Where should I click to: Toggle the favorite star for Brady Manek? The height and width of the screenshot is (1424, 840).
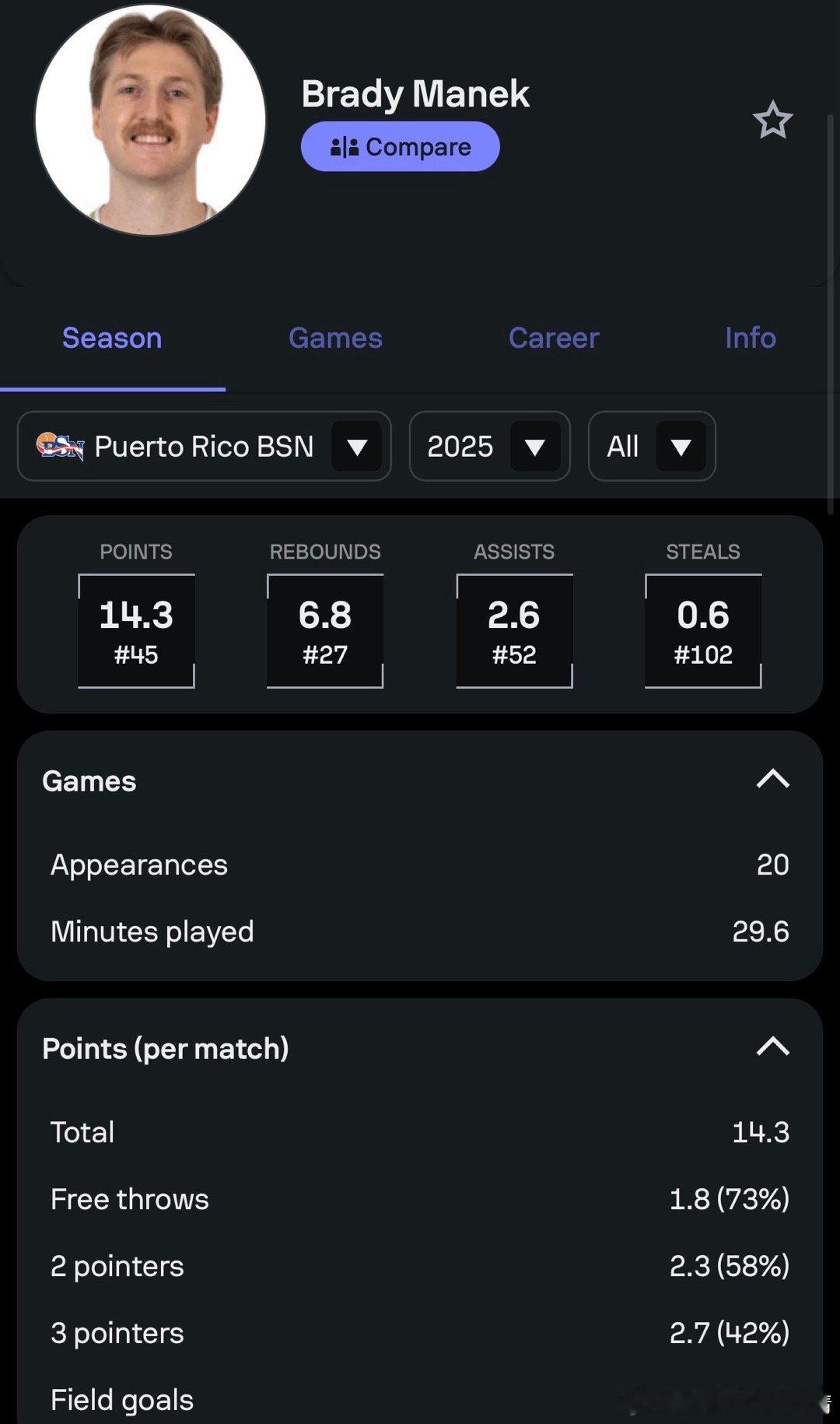pyautogui.click(x=772, y=121)
